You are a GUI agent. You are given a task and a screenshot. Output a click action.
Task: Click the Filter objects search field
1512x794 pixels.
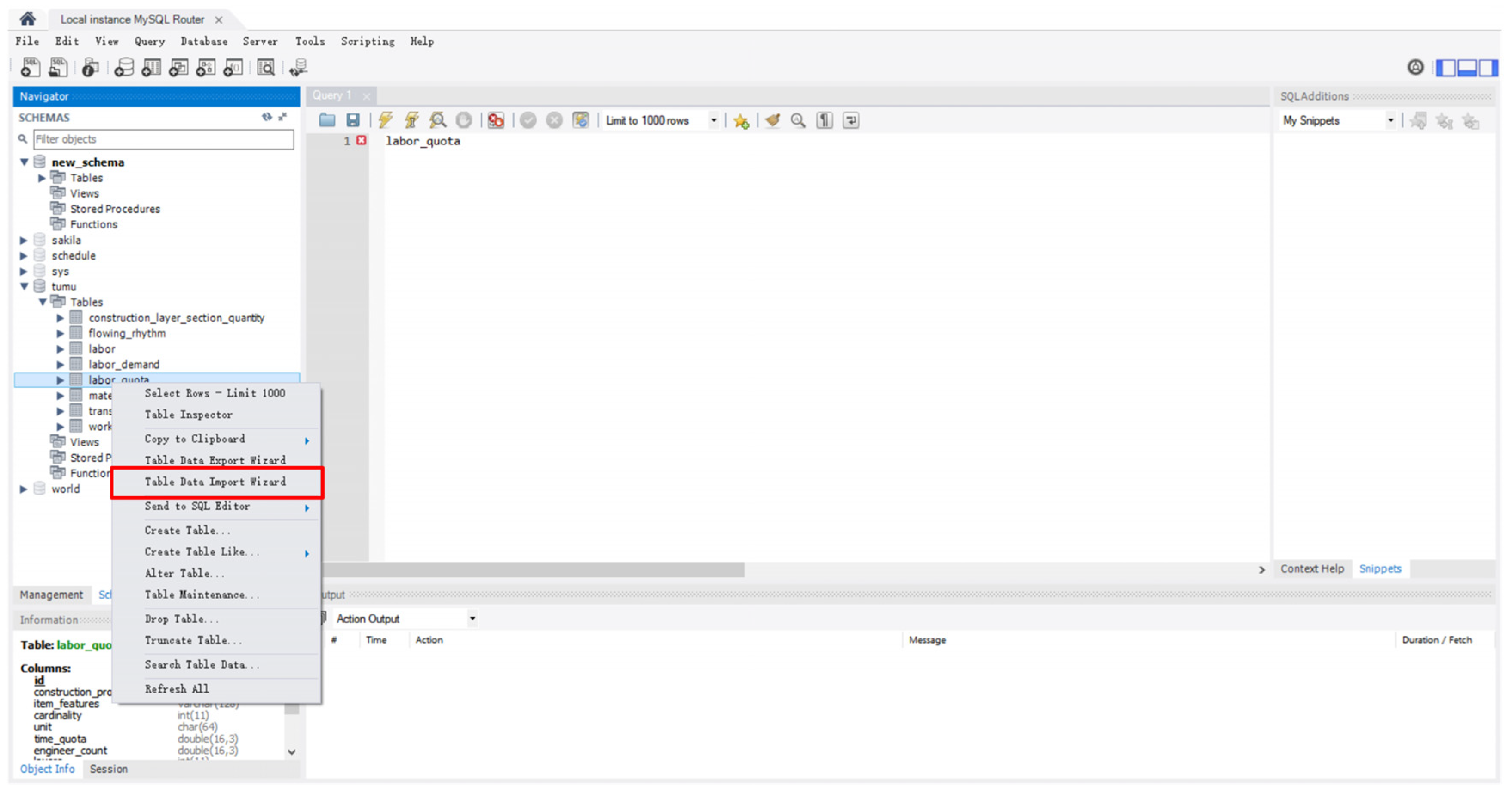point(163,139)
